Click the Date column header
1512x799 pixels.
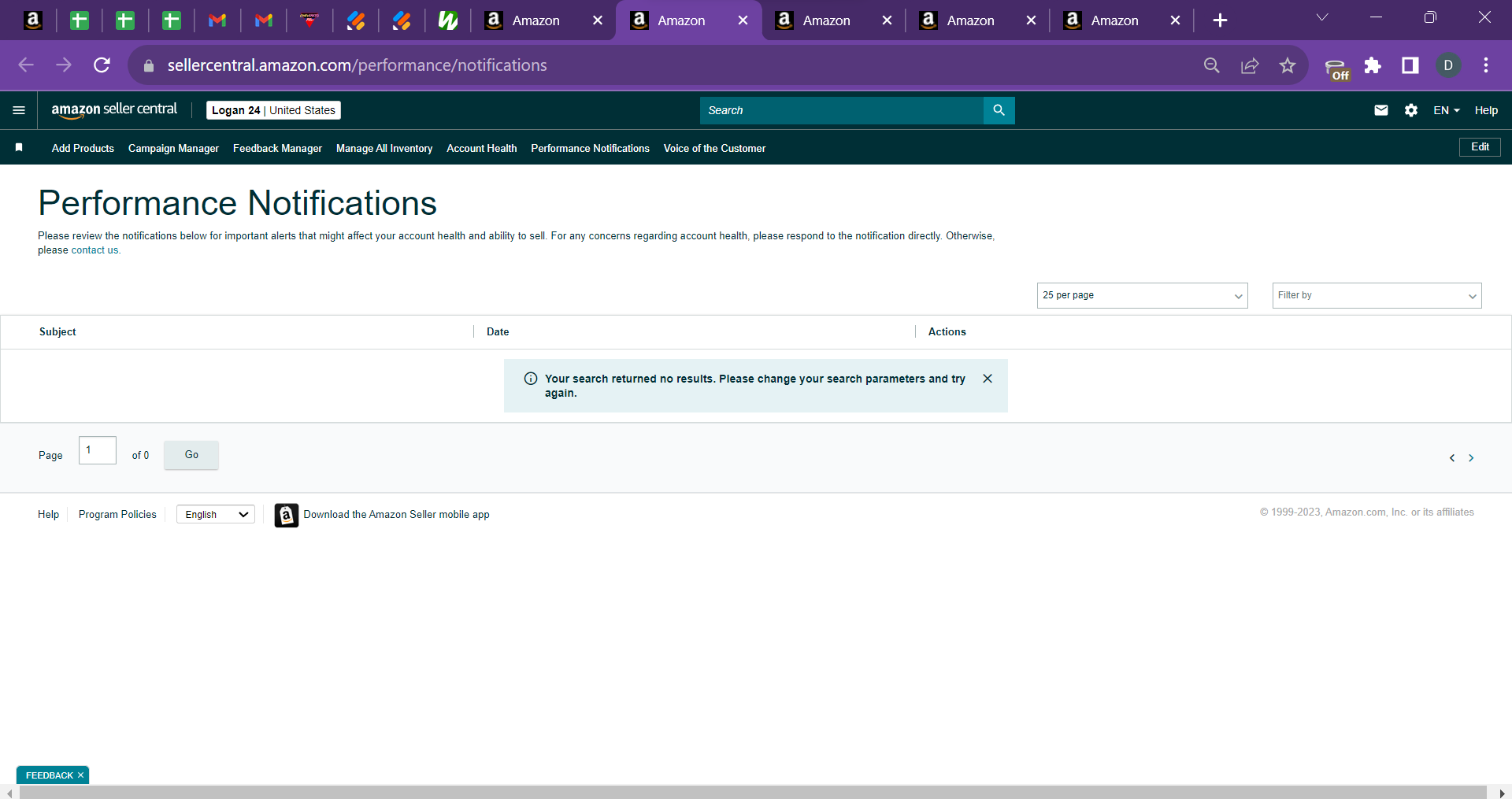498,331
